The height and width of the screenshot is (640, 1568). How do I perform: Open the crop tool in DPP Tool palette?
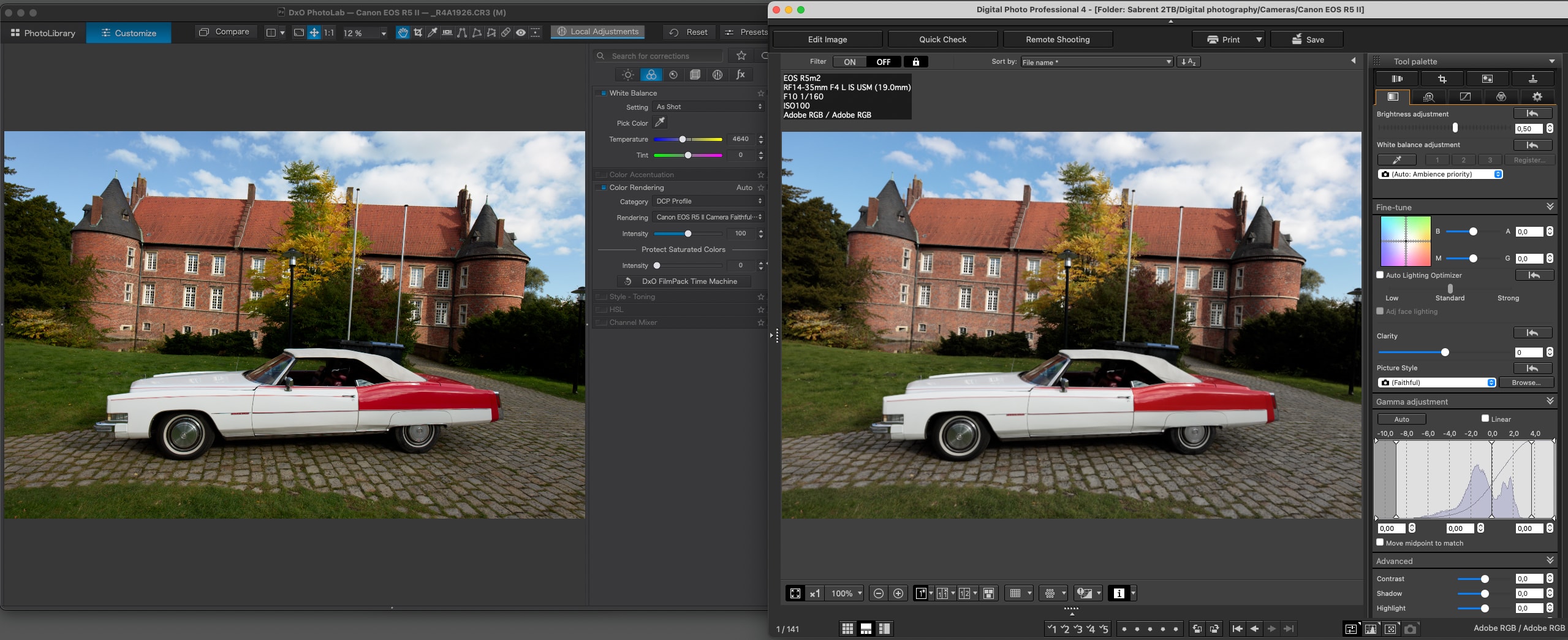pyautogui.click(x=1442, y=79)
